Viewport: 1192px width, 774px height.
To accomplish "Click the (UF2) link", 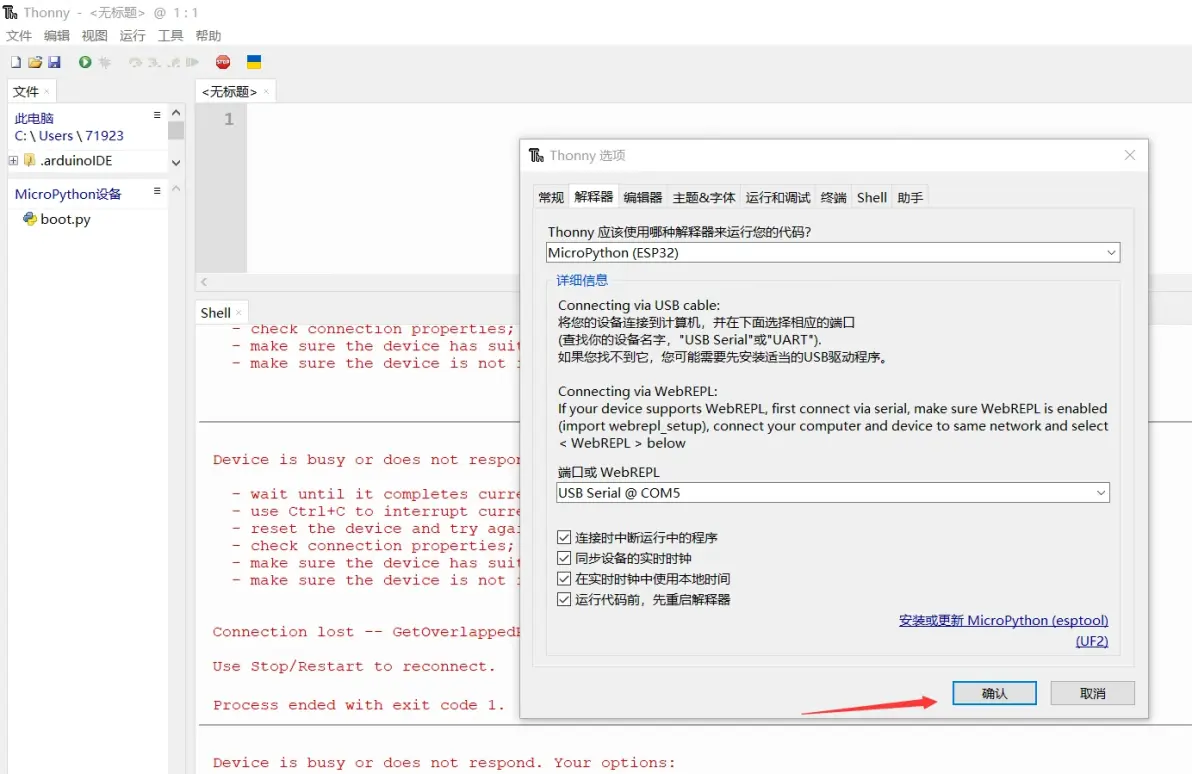I will (x=1092, y=641).
